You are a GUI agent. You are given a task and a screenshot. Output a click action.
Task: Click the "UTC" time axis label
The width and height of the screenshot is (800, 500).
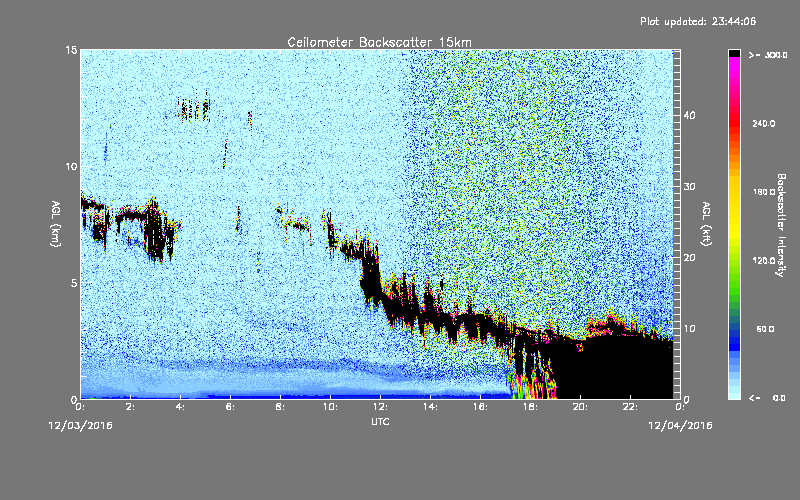click(x=380, y=421)
